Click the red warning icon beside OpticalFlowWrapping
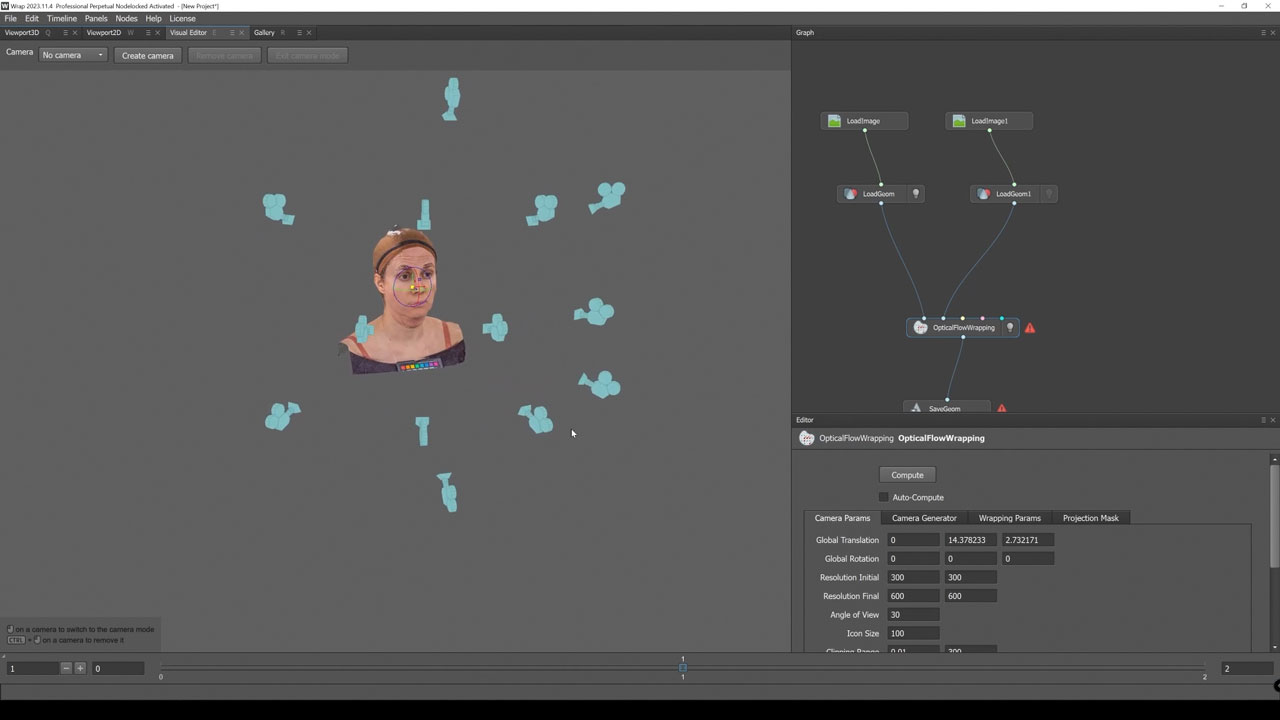Viewport: 1280px width, 720px height. click(x=1030, y=328)
